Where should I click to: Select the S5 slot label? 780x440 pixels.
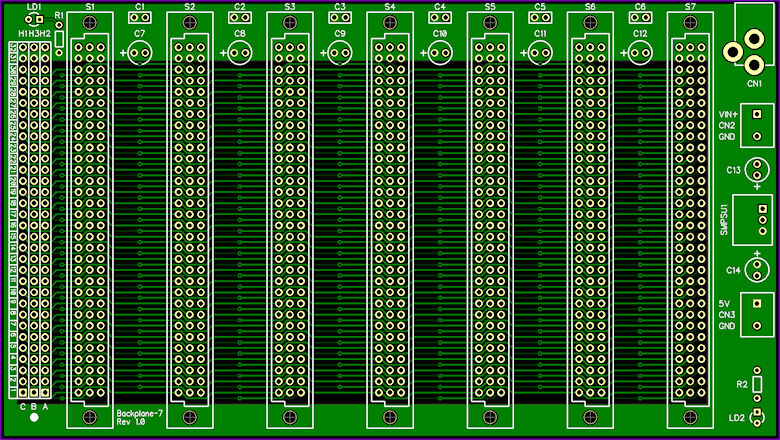pos(490,6)
